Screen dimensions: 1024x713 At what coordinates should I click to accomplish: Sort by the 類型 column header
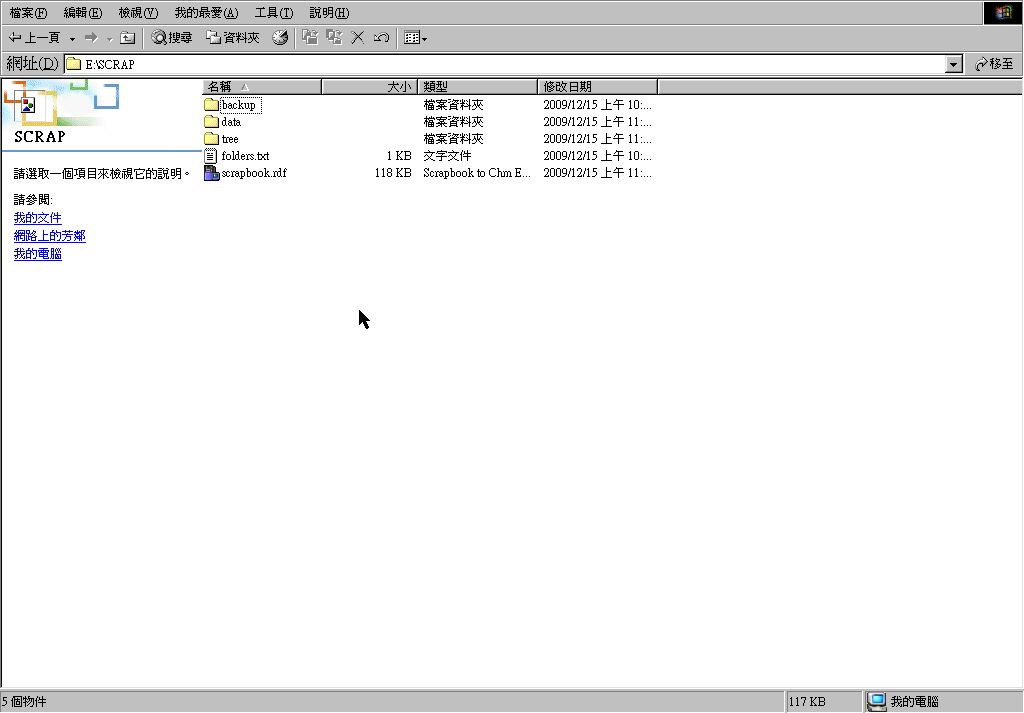pyautogui.click(x=477, y=86)
